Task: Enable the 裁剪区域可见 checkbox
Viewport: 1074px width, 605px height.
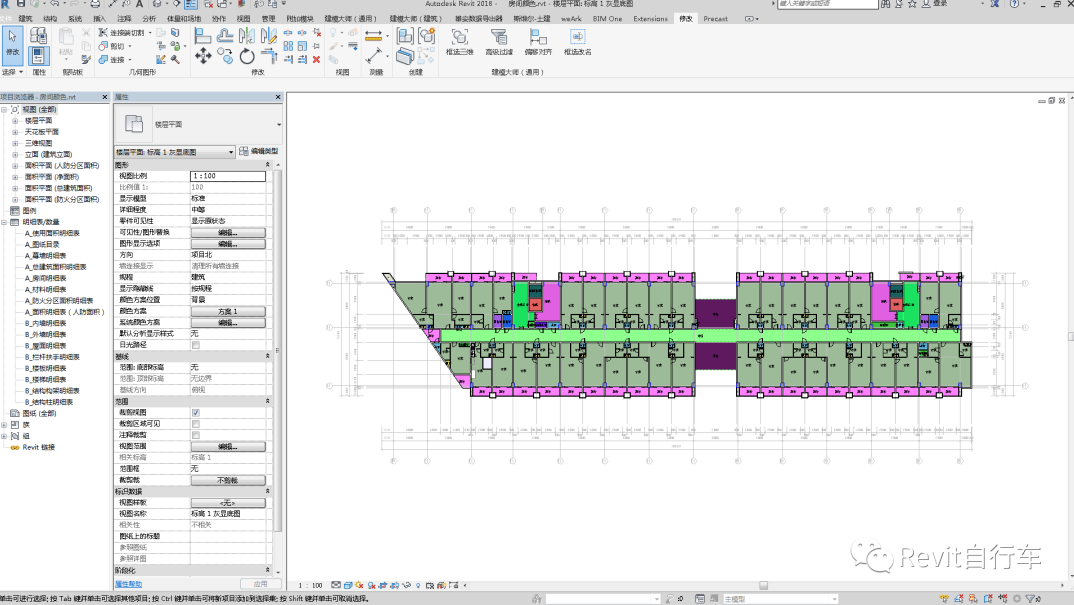Action: coord(195,423)
